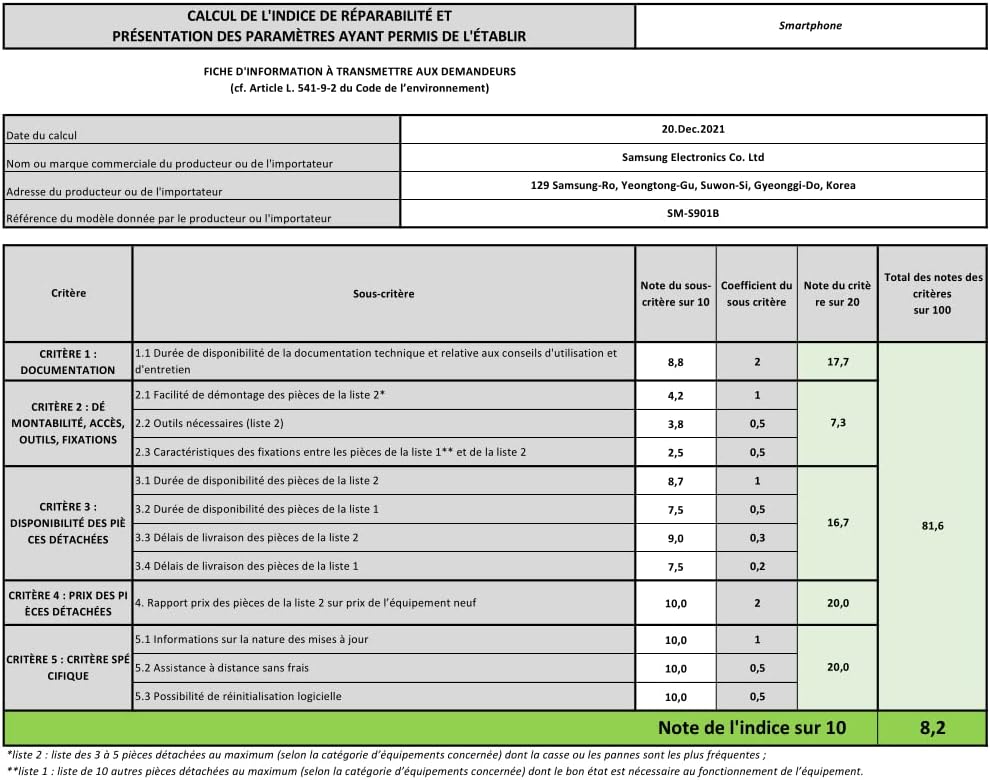Select the Sous-critère column header
This screenshot has height=780, width=990.
point(384,294)
